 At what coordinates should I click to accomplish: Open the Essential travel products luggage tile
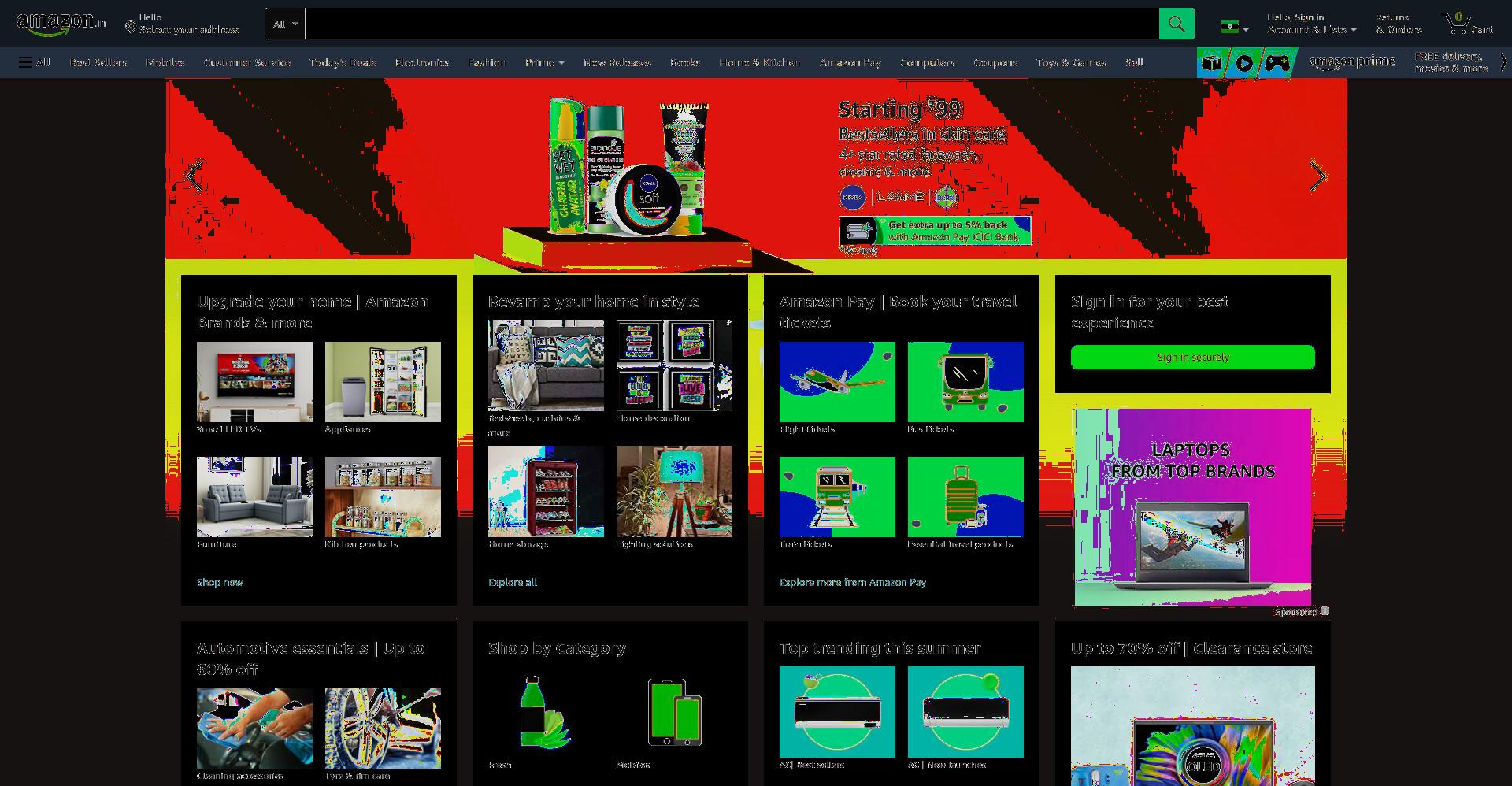[965, 497]
